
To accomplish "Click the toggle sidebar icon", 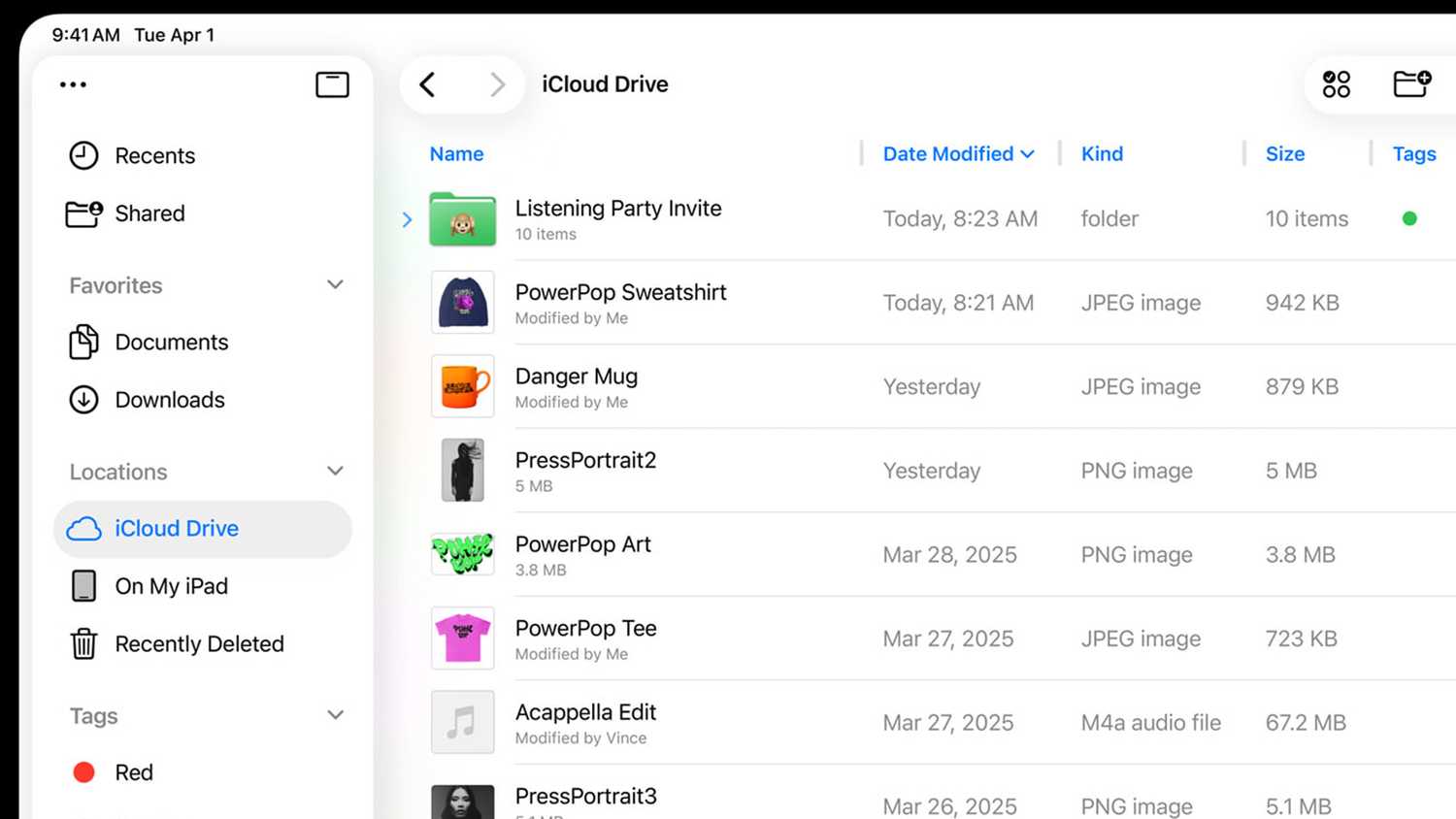I will (x=331, y=84).
